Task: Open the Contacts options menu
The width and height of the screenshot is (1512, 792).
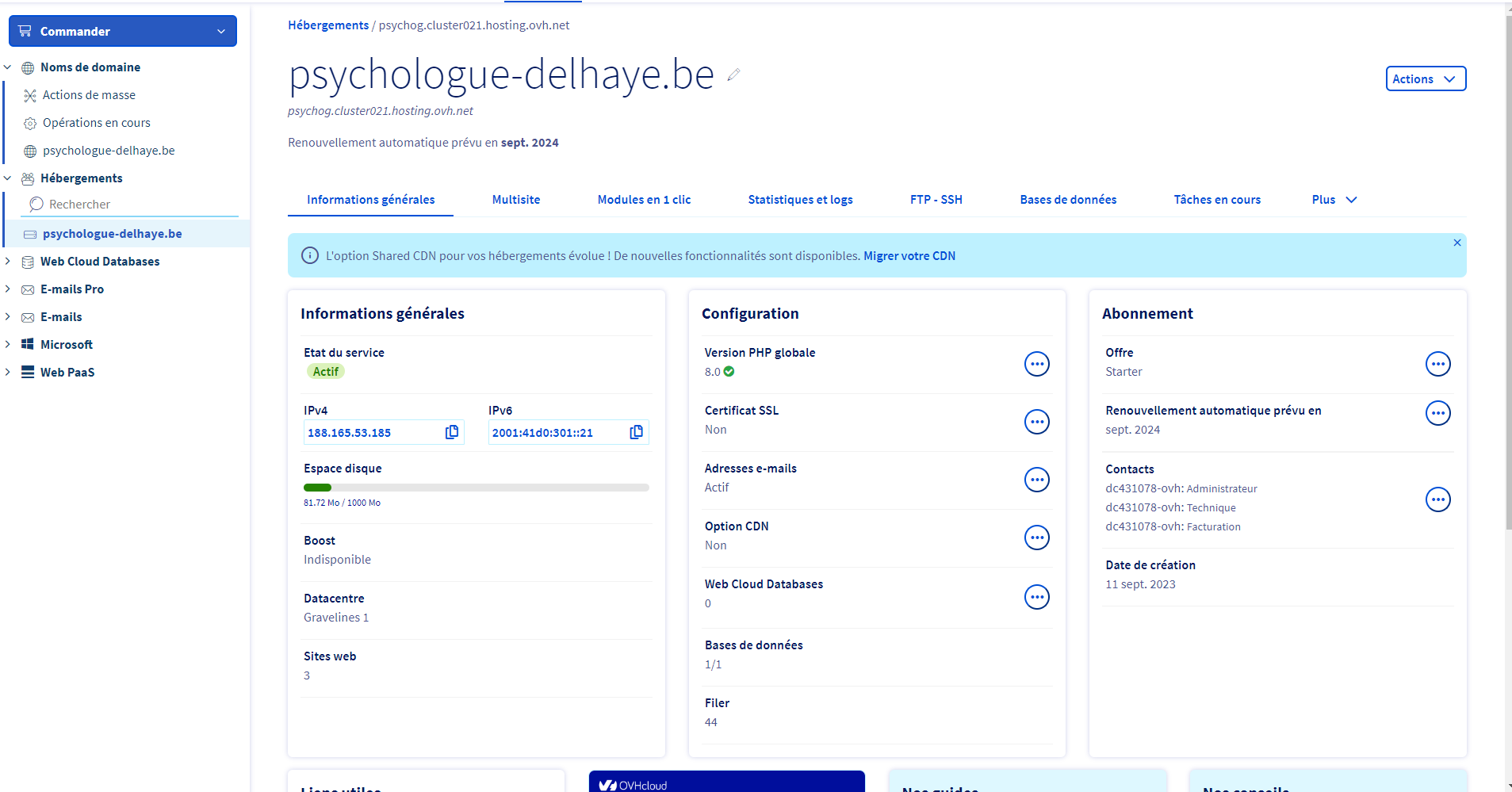Action: click(x=1437, y=499)
